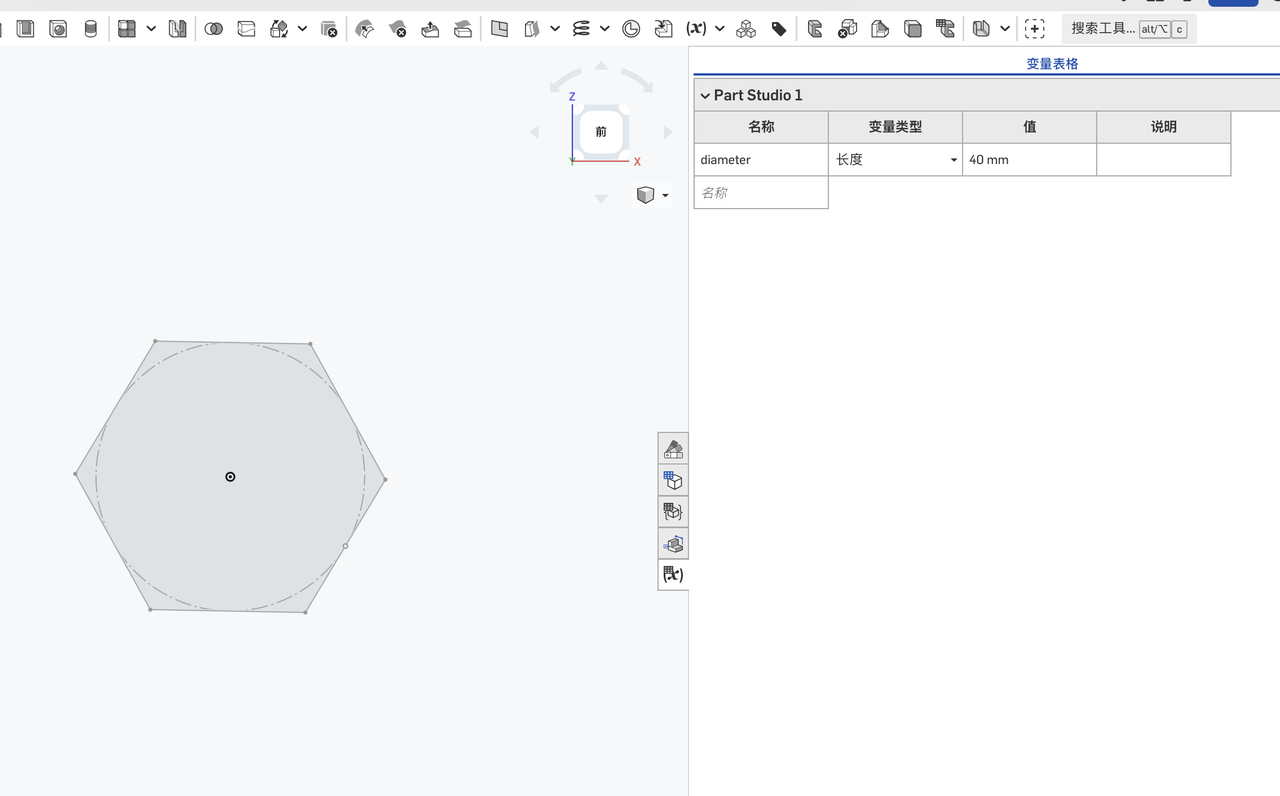Image resolution: width=1280 pixels, height=796 pixels.
Task: Select the Shell tool in toolbar
Action: pos(25,29)
